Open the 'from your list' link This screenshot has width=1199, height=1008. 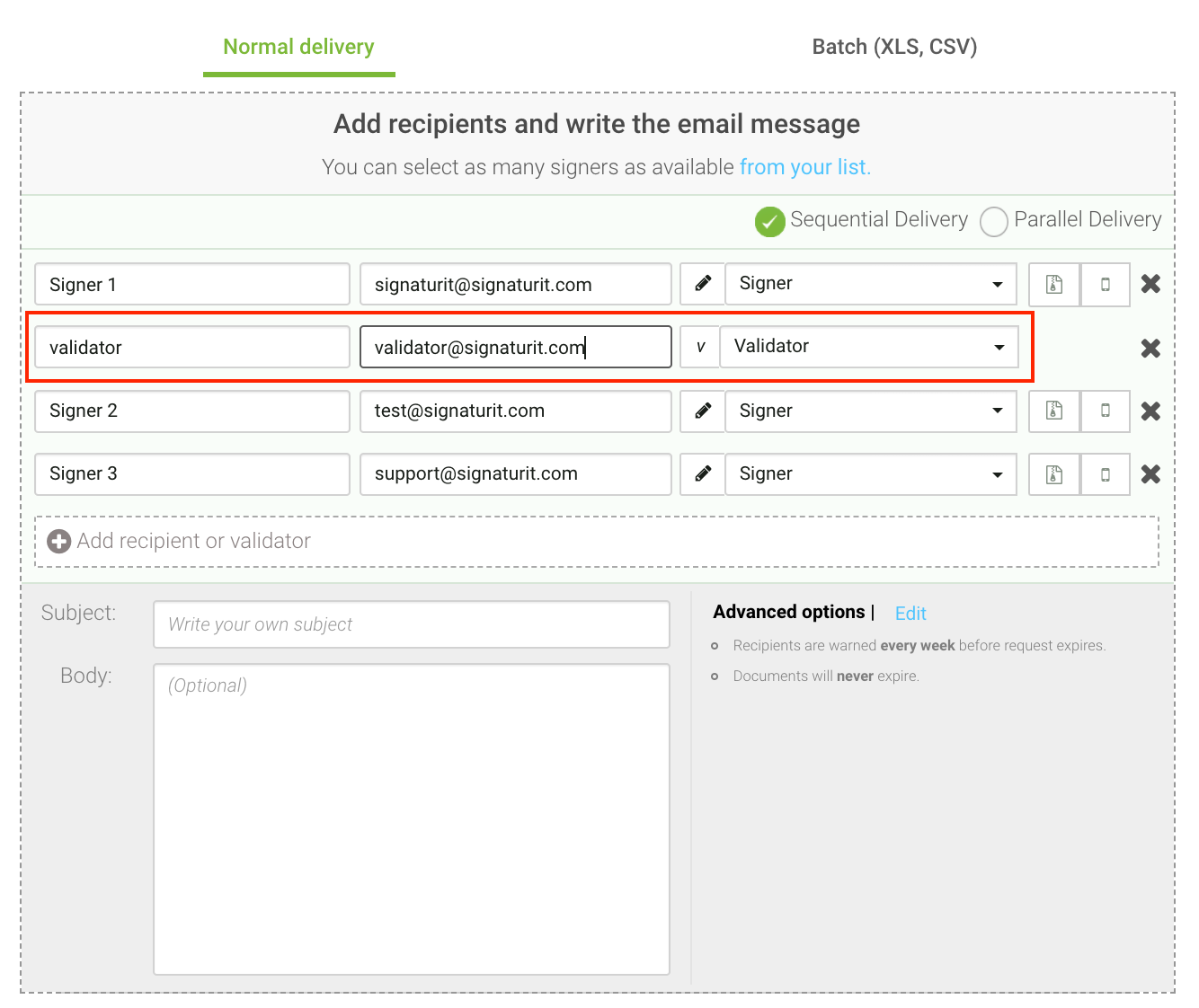click(804, 167)
